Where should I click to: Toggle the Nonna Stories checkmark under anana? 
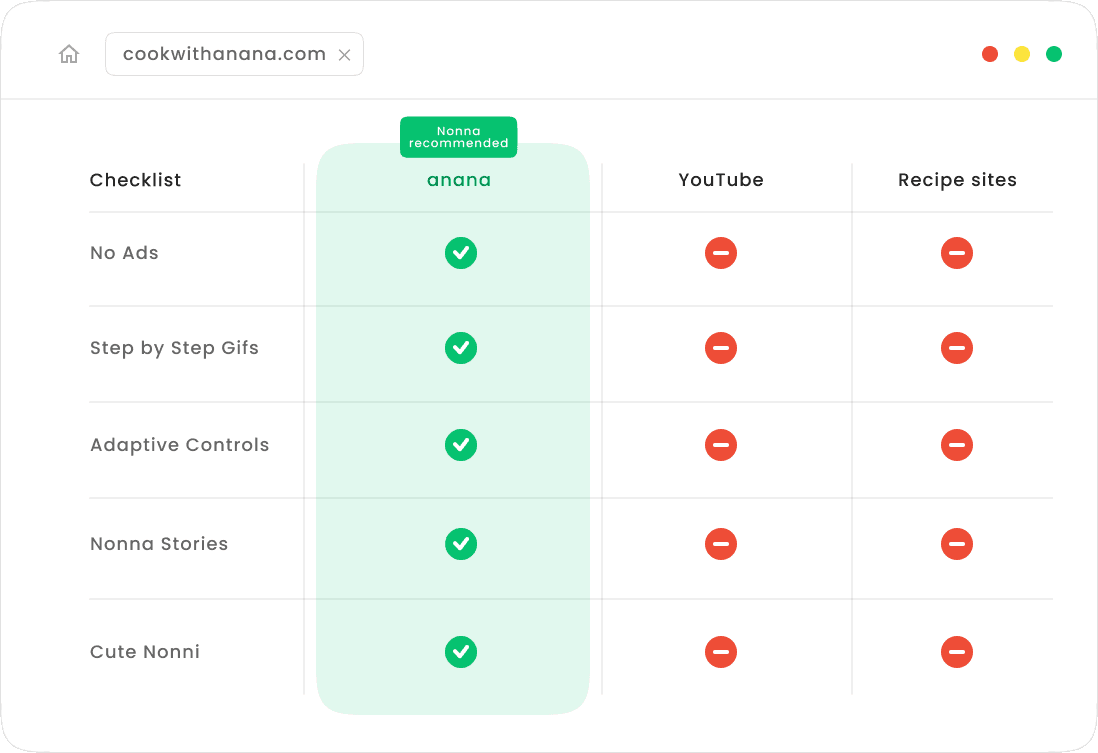[x=461, y=544]
